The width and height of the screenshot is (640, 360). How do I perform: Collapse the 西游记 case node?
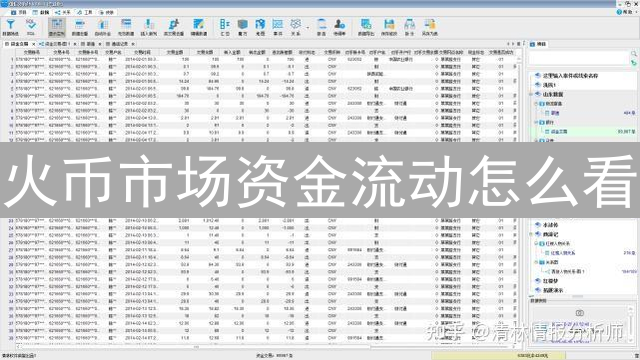[531, 235]
